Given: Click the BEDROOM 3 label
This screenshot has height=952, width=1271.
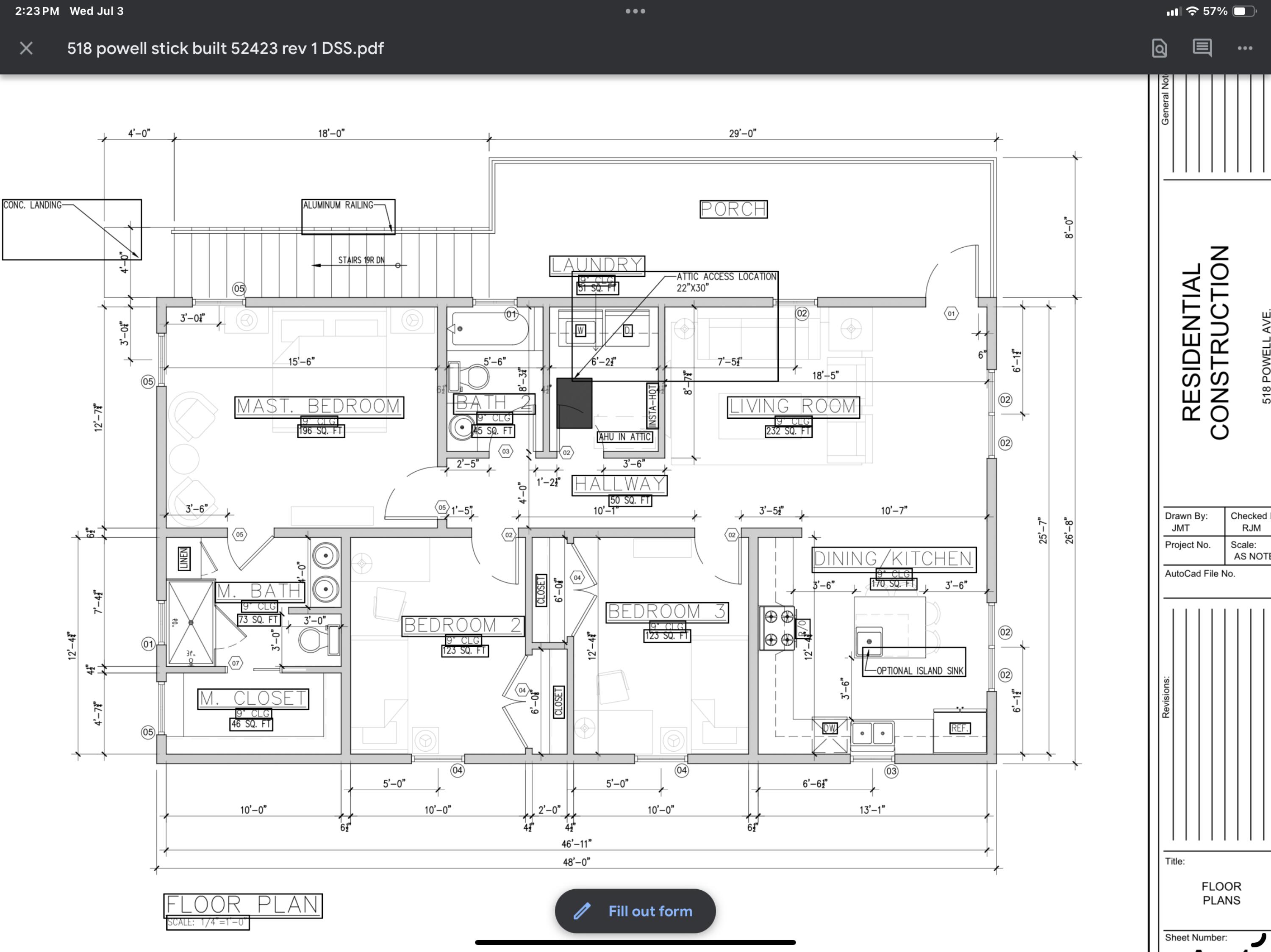Looking at the screenshot, I should (x=667, y=612).
